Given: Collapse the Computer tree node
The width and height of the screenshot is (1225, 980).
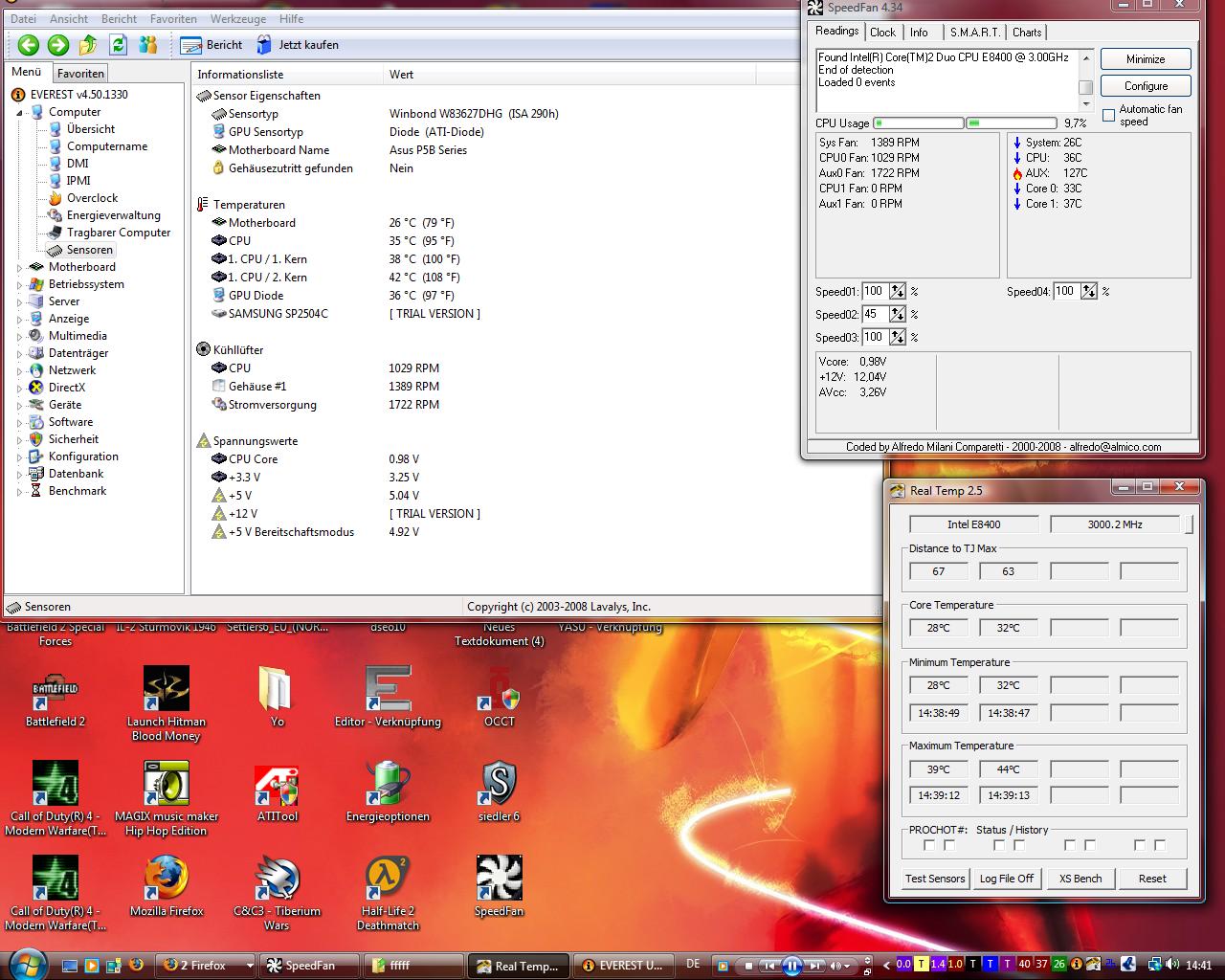Looking at the screenshot, I should (19, 113).
